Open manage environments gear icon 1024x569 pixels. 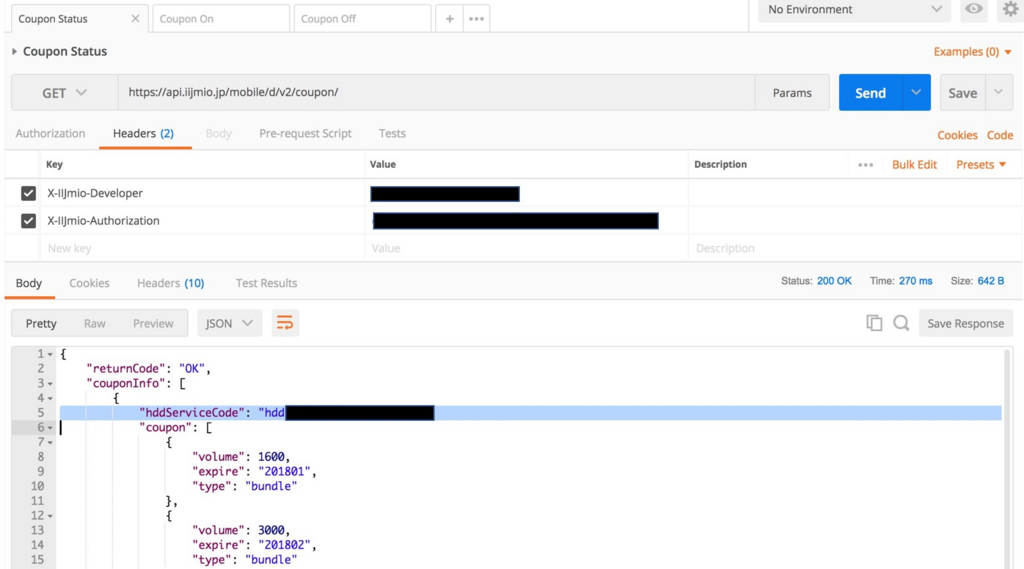1011,9
